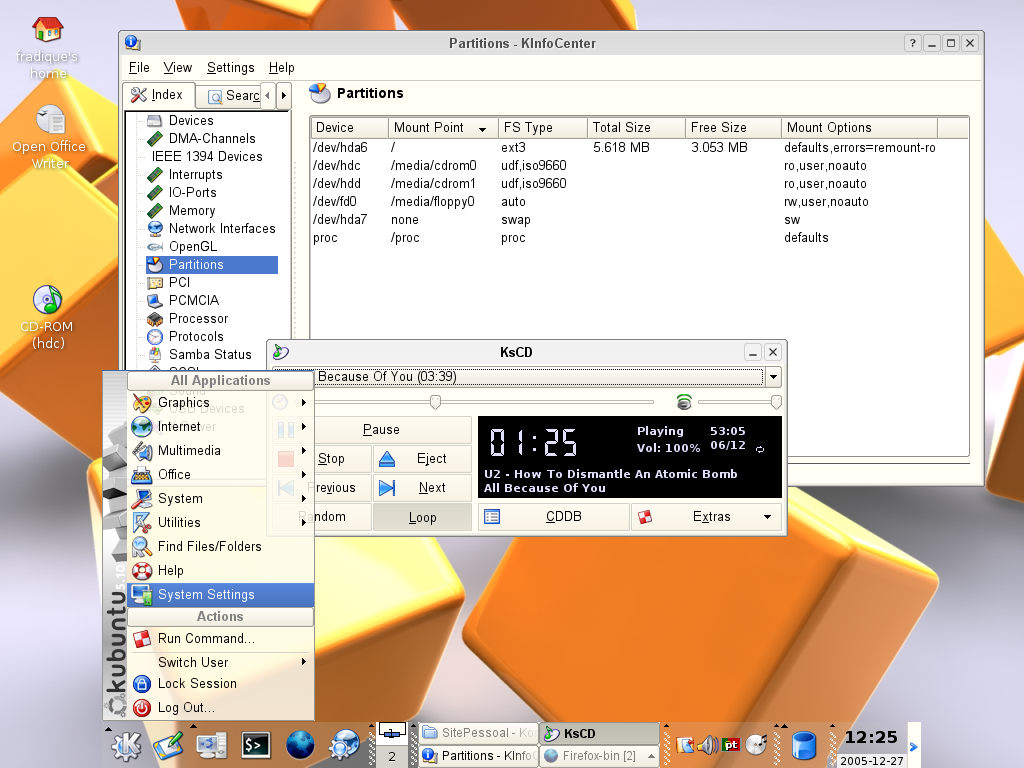1024x768 pixels.
Task: Open Multimedia submenu in the K menu
Action: click(x=220, y=451)
